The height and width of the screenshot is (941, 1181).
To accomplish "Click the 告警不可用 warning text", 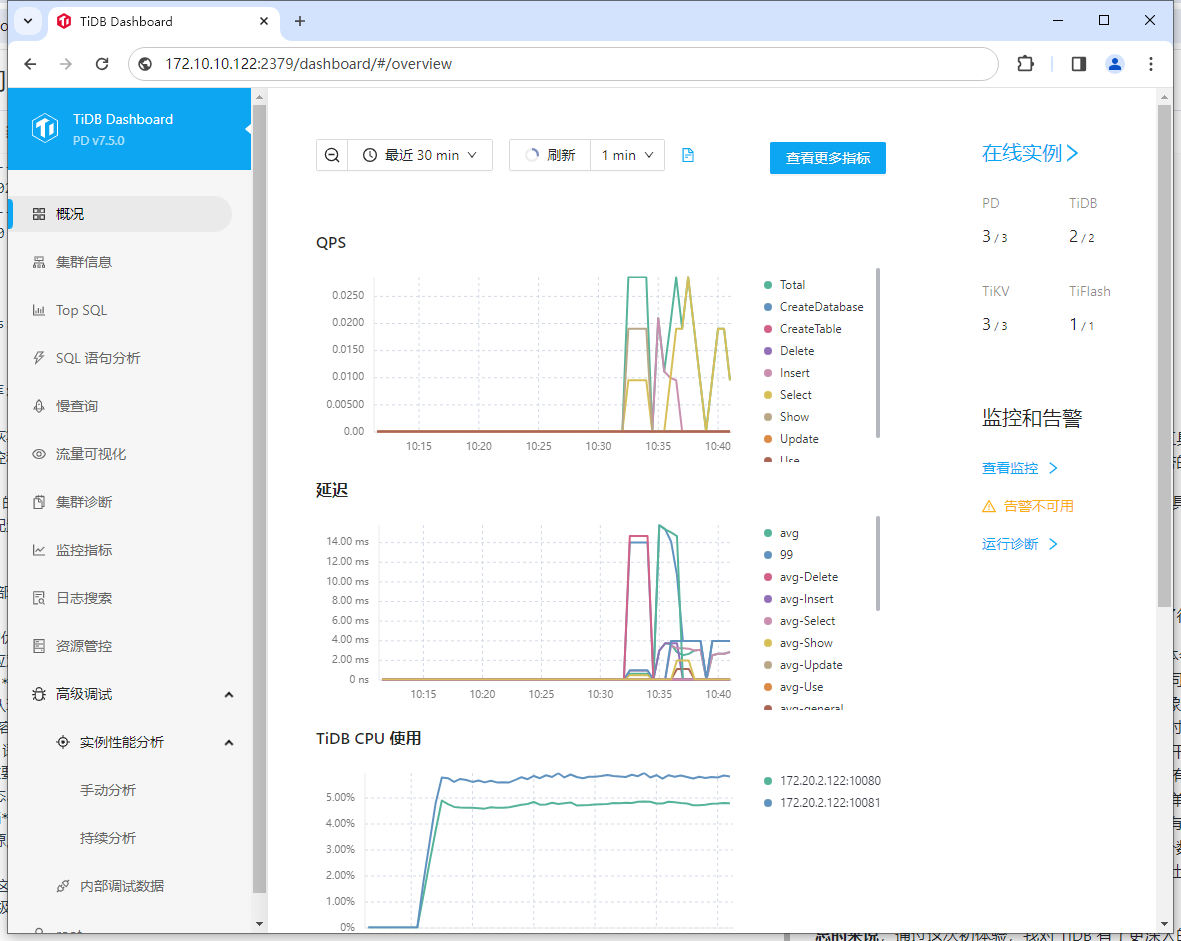I will click(1039, 506).
